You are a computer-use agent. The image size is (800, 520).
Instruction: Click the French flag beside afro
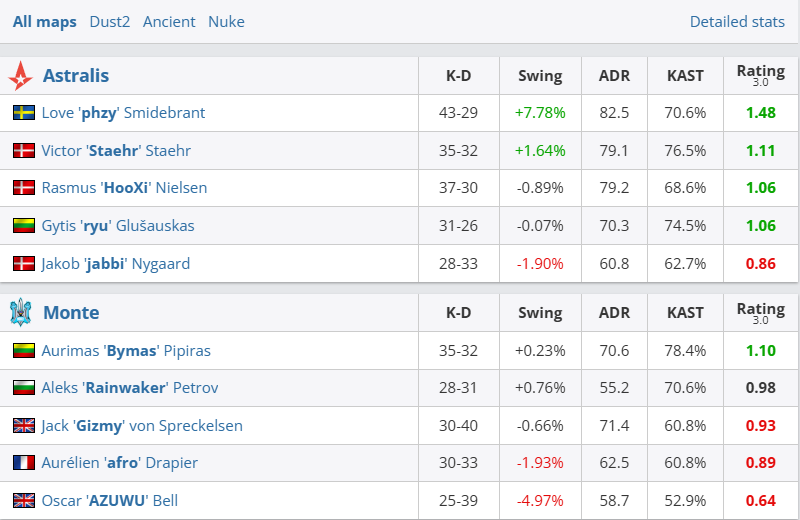point(24,463)
